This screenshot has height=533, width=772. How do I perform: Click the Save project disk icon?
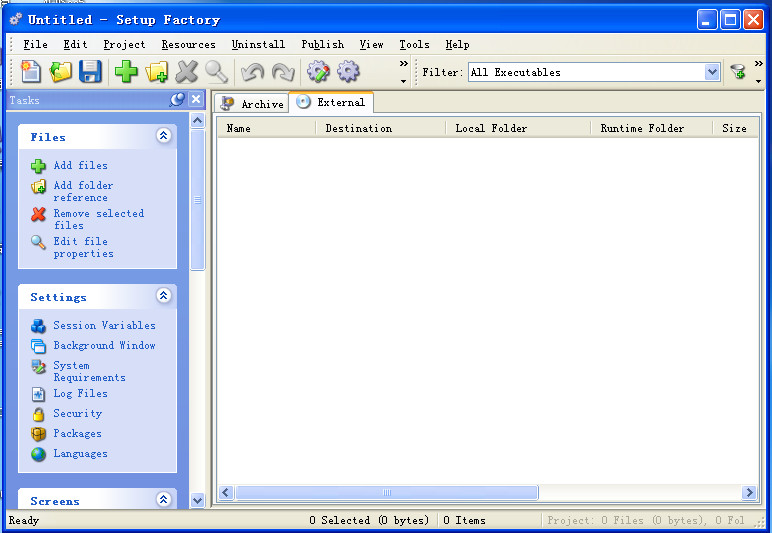coord(91,72)
